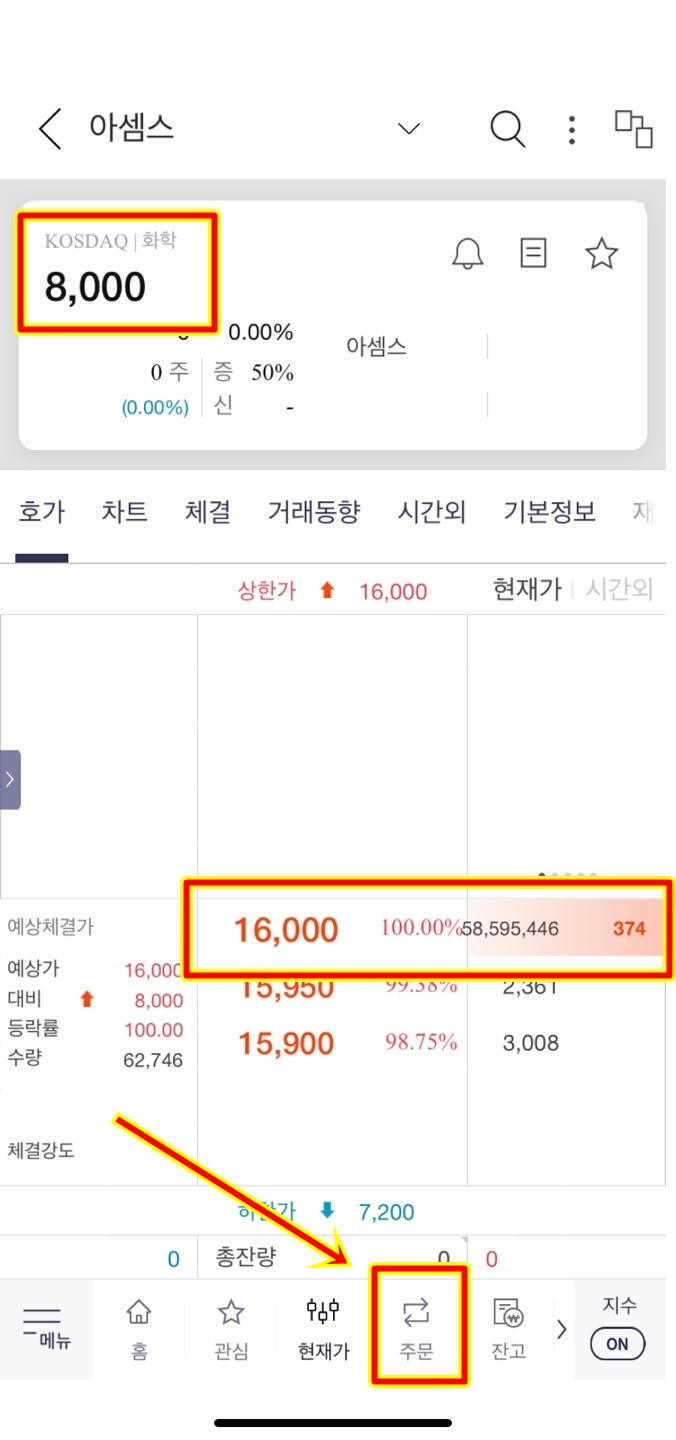
Task: Expand the 아셈스 stock name dropdown
Action: 408,129
